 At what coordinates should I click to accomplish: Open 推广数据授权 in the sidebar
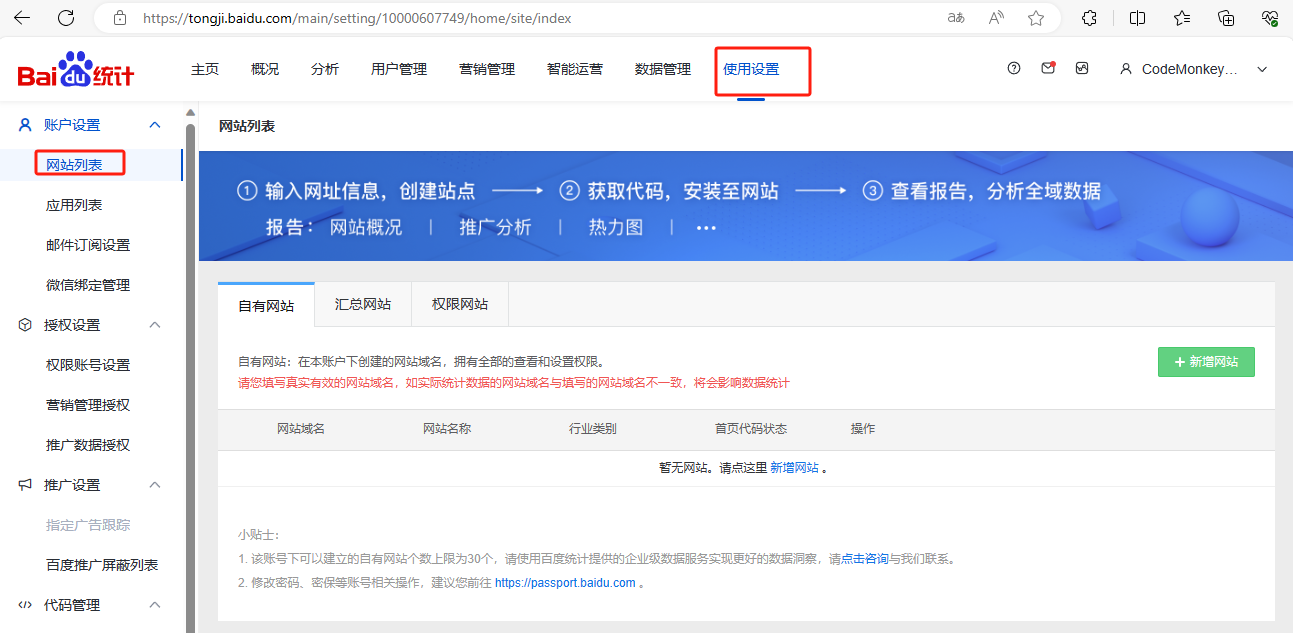click(88, 445)
